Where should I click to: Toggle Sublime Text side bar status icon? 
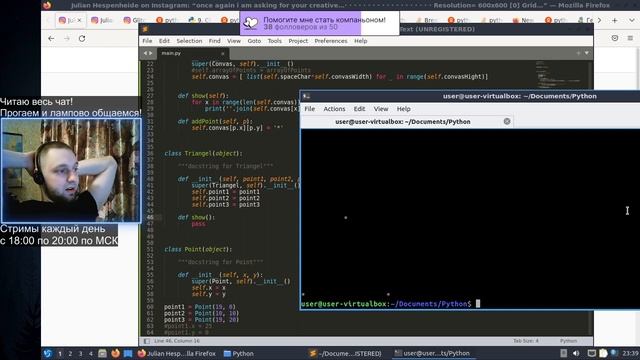(147, 341)
